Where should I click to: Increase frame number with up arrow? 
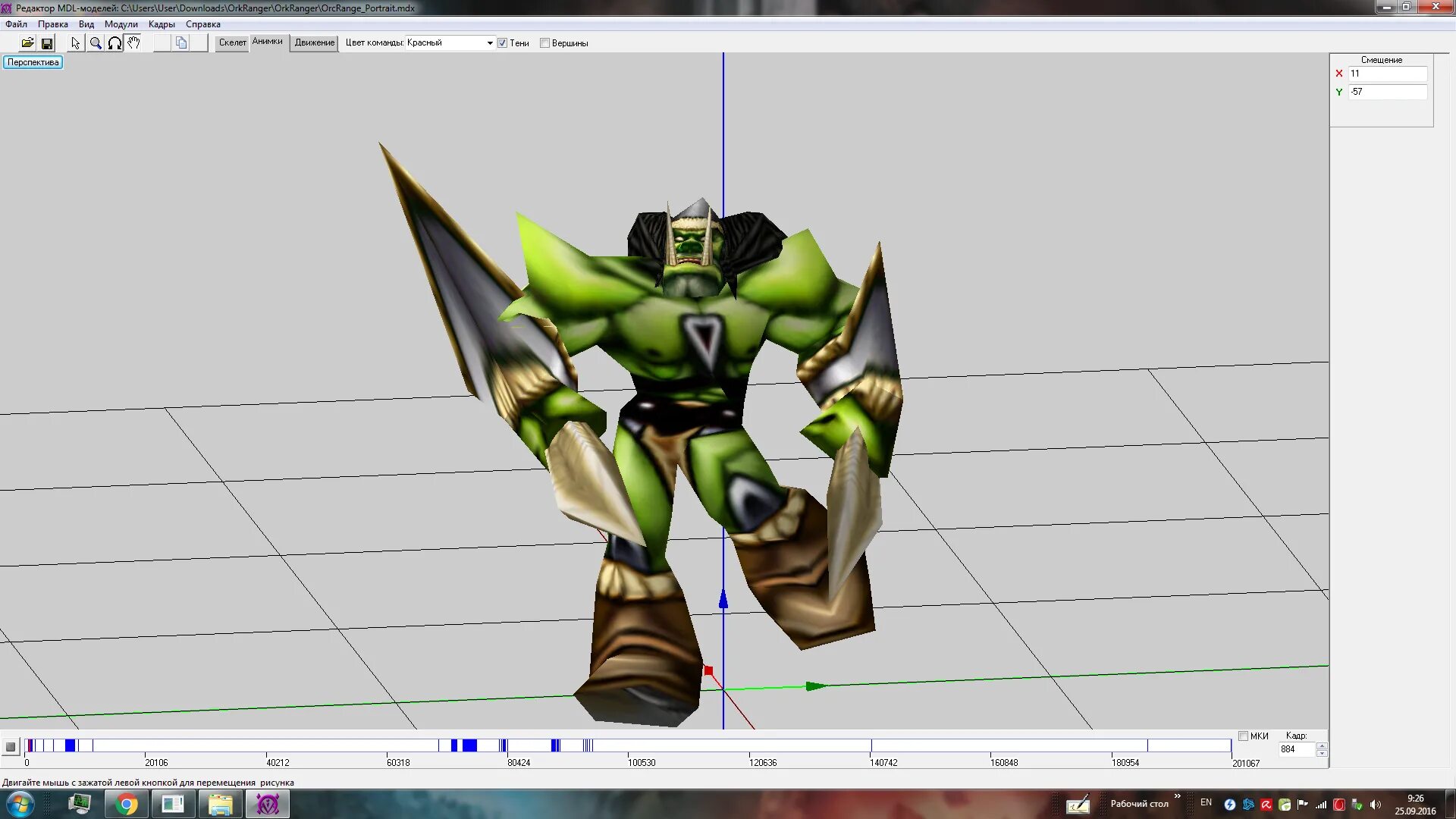click(1322, 745)
